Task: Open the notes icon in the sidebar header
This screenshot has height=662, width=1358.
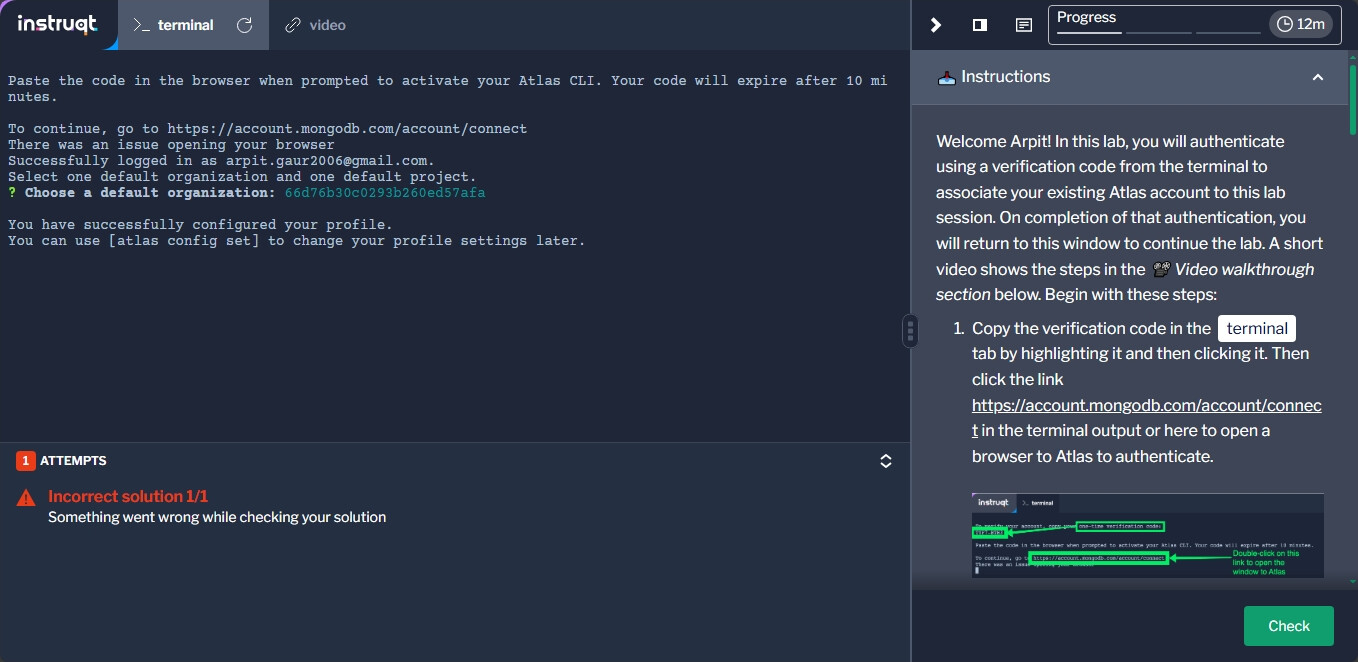Action: click(x=1024, y=25)
